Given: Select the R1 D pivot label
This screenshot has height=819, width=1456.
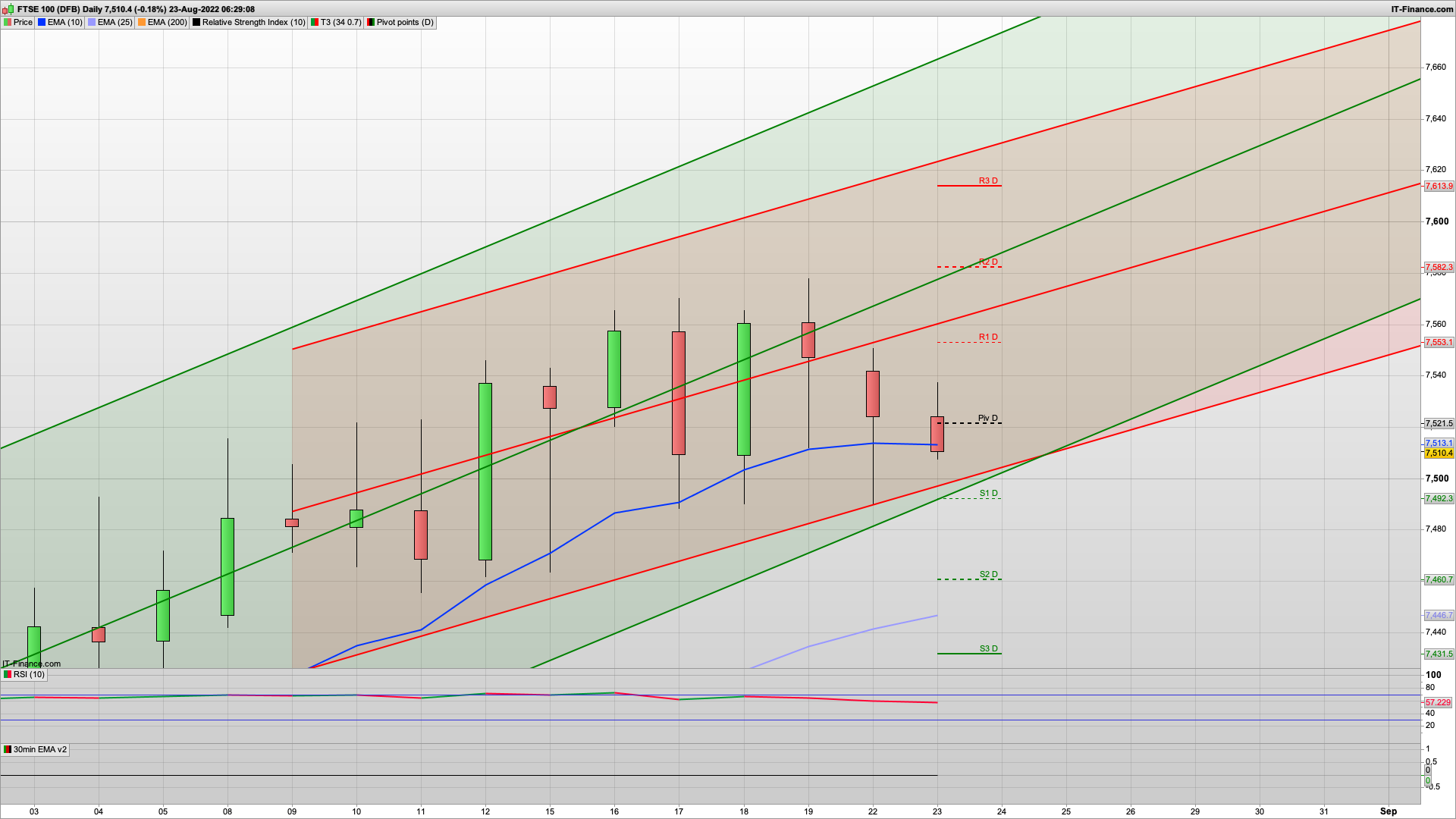Looking at the screenshot, I should pyautogui.click(x=988, y=337).
